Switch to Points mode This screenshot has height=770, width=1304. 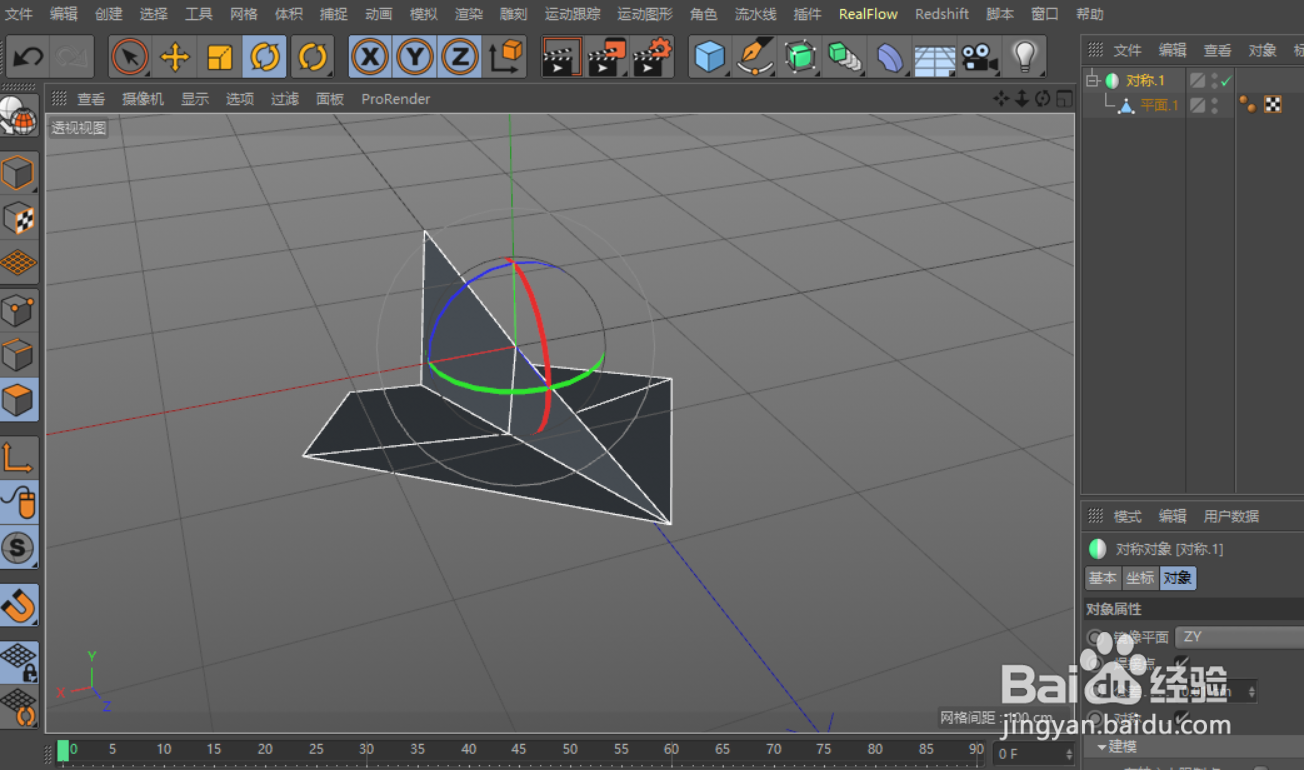(19, 311)
